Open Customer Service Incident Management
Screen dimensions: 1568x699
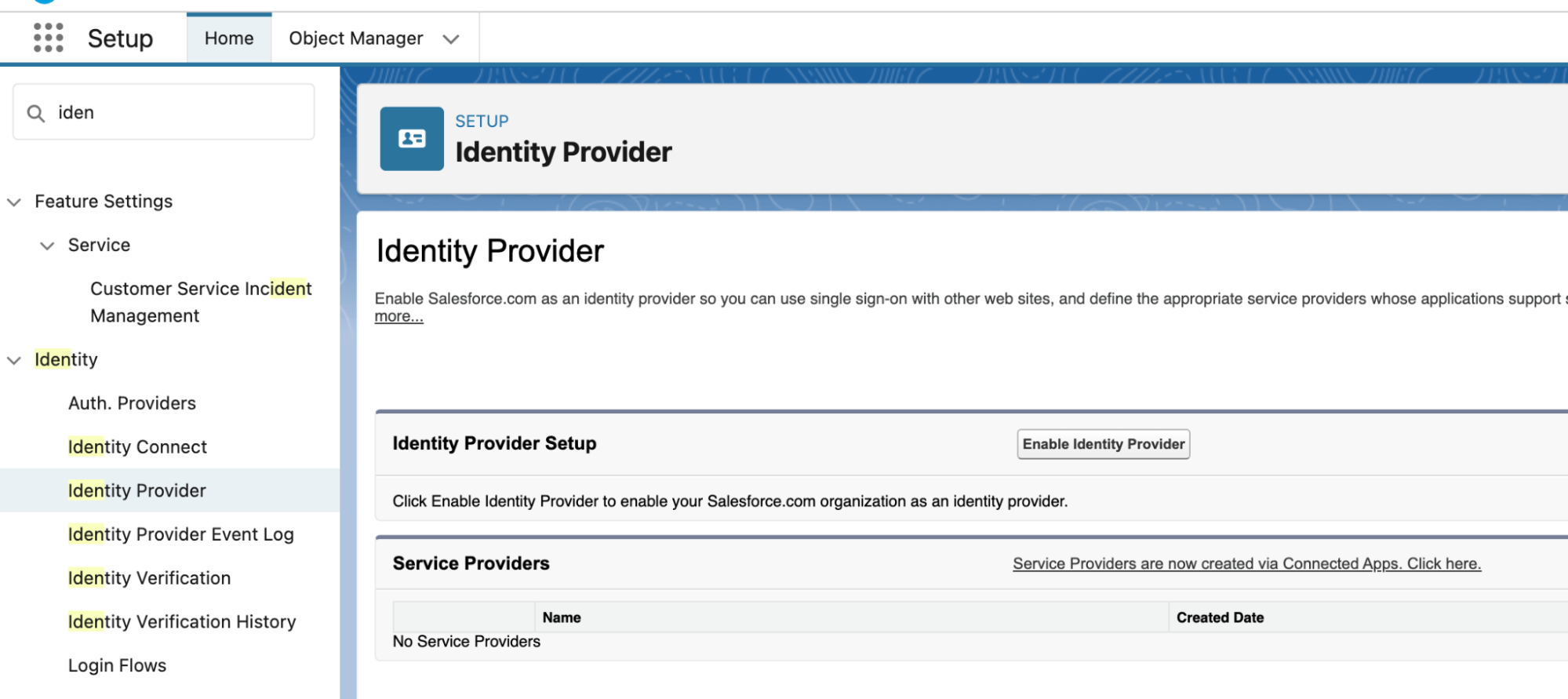pyautogui.click(x=200, y=301)
